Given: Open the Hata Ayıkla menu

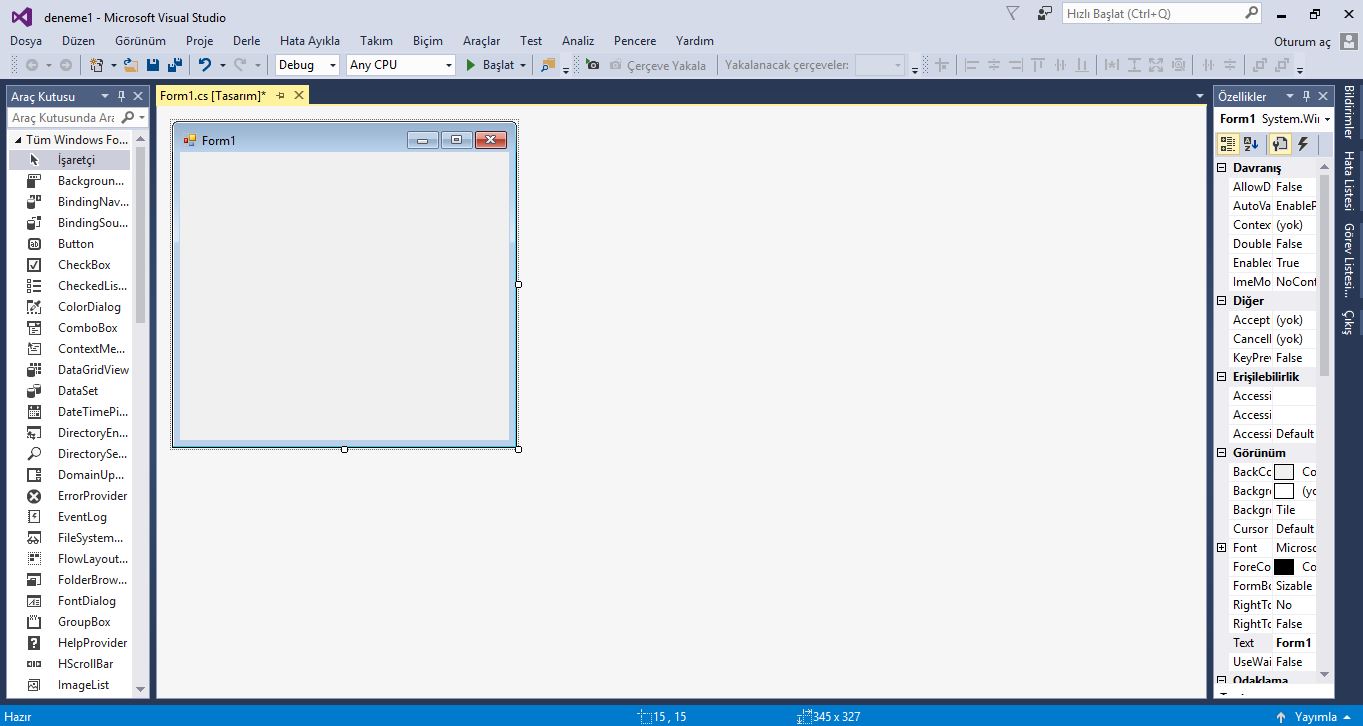Looking at the screenshot, I should pyautogui.click(x=310, y=41).
